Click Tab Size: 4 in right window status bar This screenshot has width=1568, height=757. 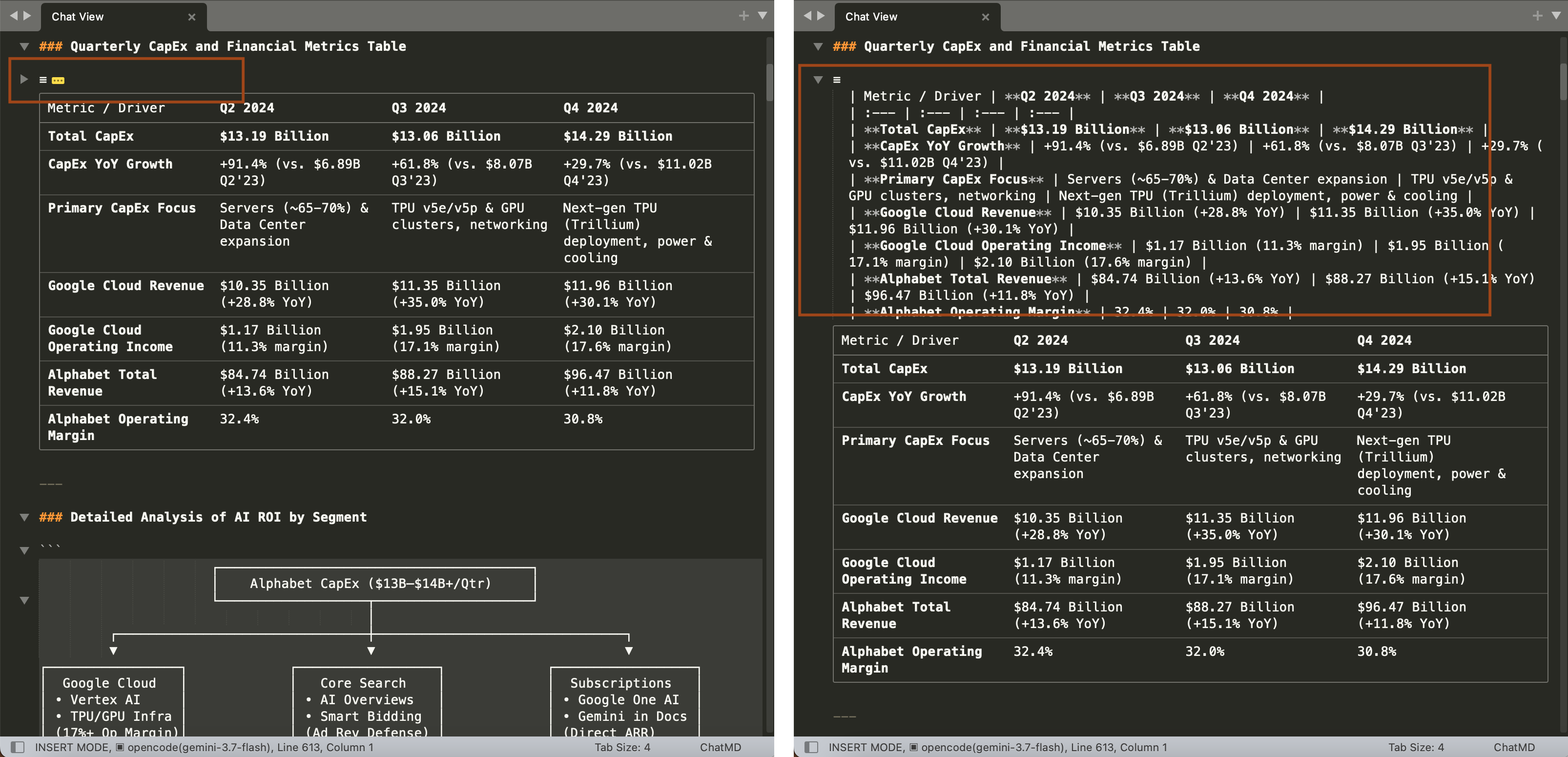click(x=1416, y=747)
